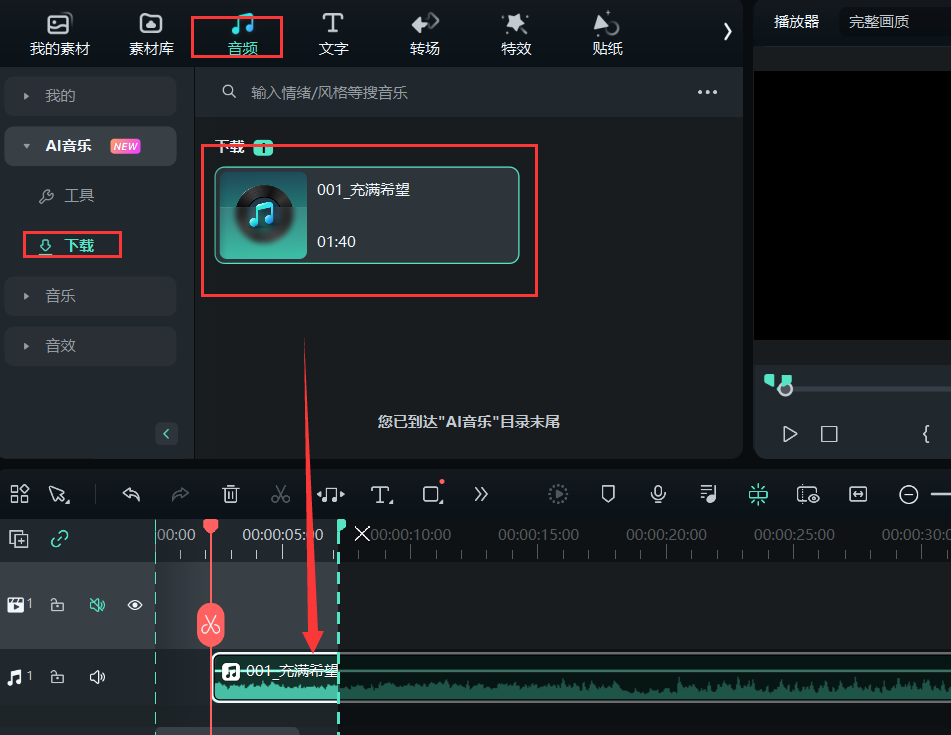Mute the audio track speaker icon
This screenshot has height=735, width=951.
(97, 677)
